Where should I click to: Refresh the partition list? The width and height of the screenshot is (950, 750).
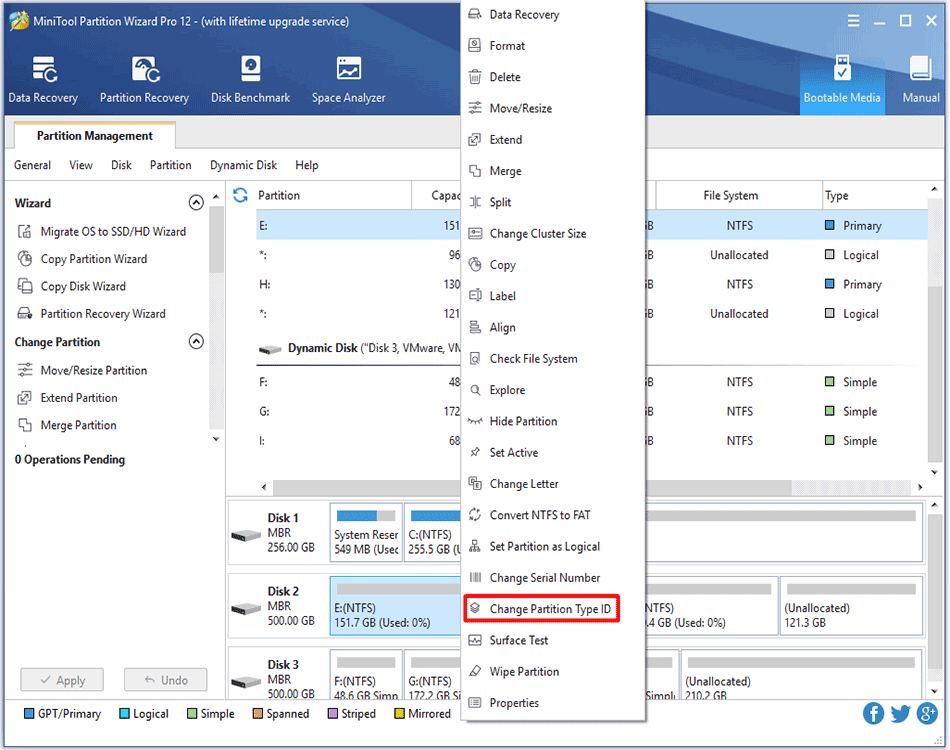(x=239, y=195)
